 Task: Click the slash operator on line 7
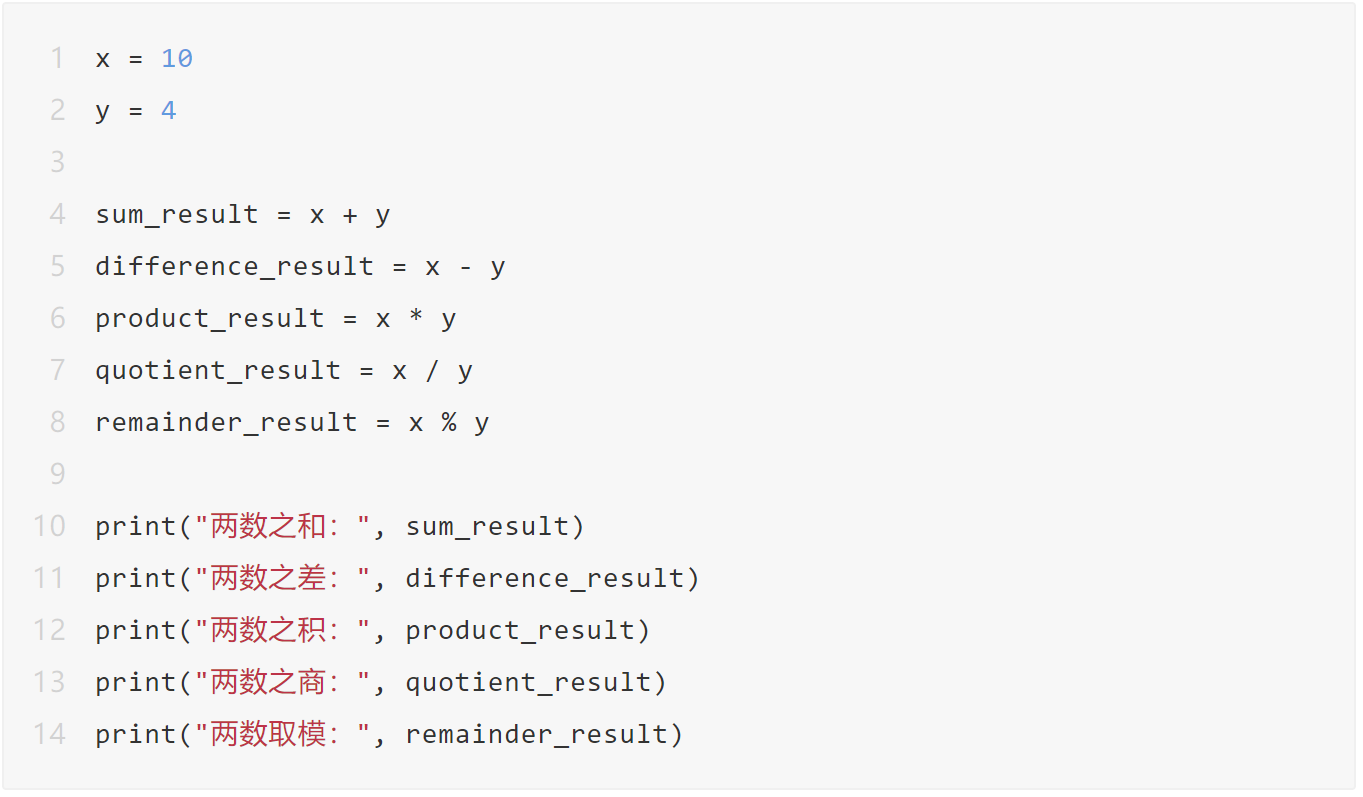pyautogui.click(x=431, y=371)
